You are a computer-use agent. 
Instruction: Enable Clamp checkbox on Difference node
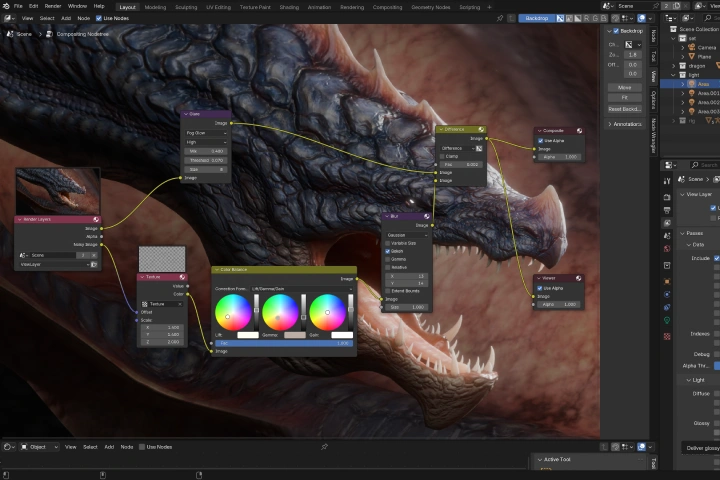pyautogui.click(x=442, y=156)
